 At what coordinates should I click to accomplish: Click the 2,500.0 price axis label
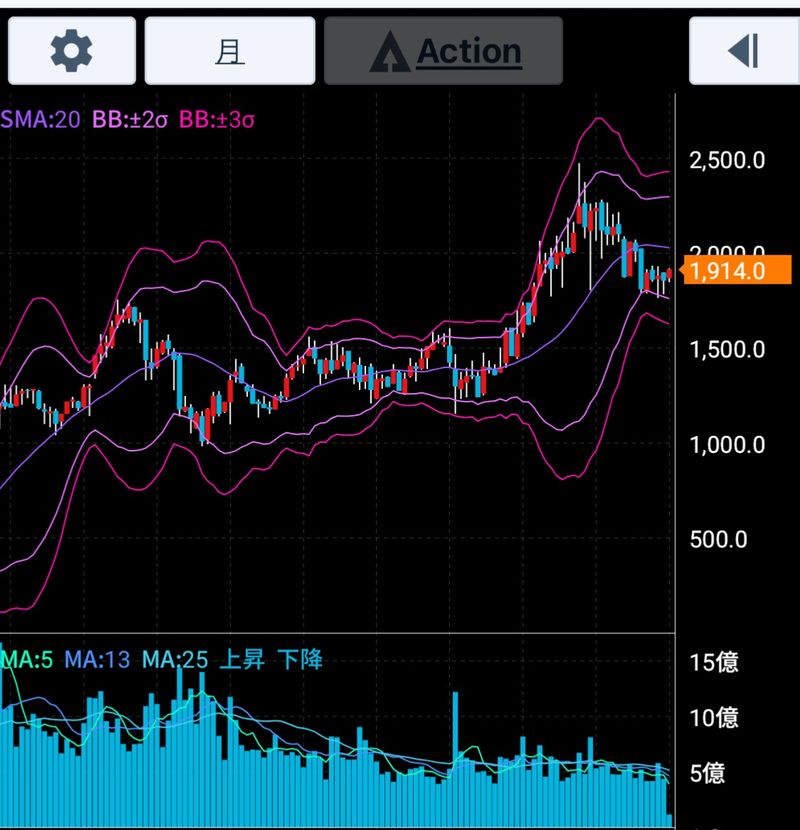(727, 160)
